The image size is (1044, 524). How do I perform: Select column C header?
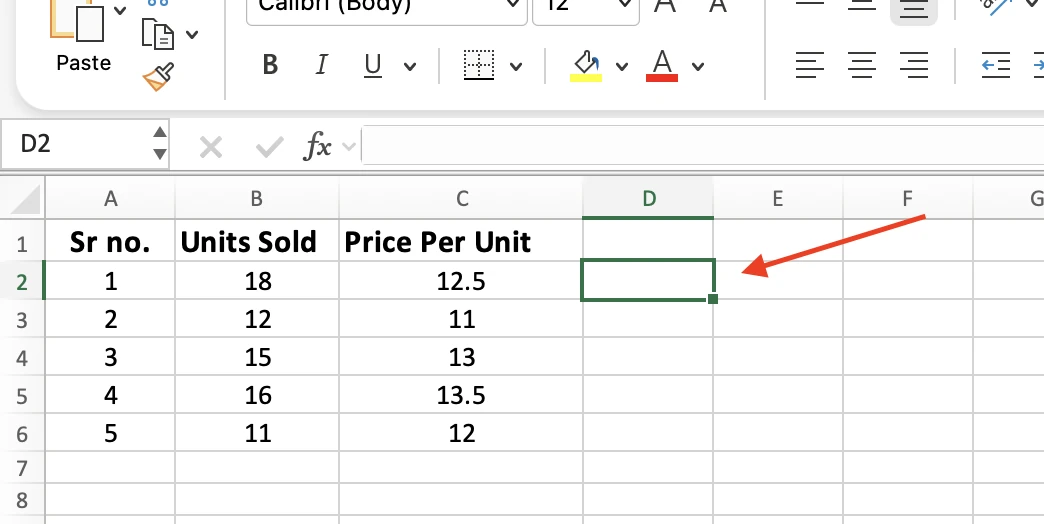click(461, 198)
